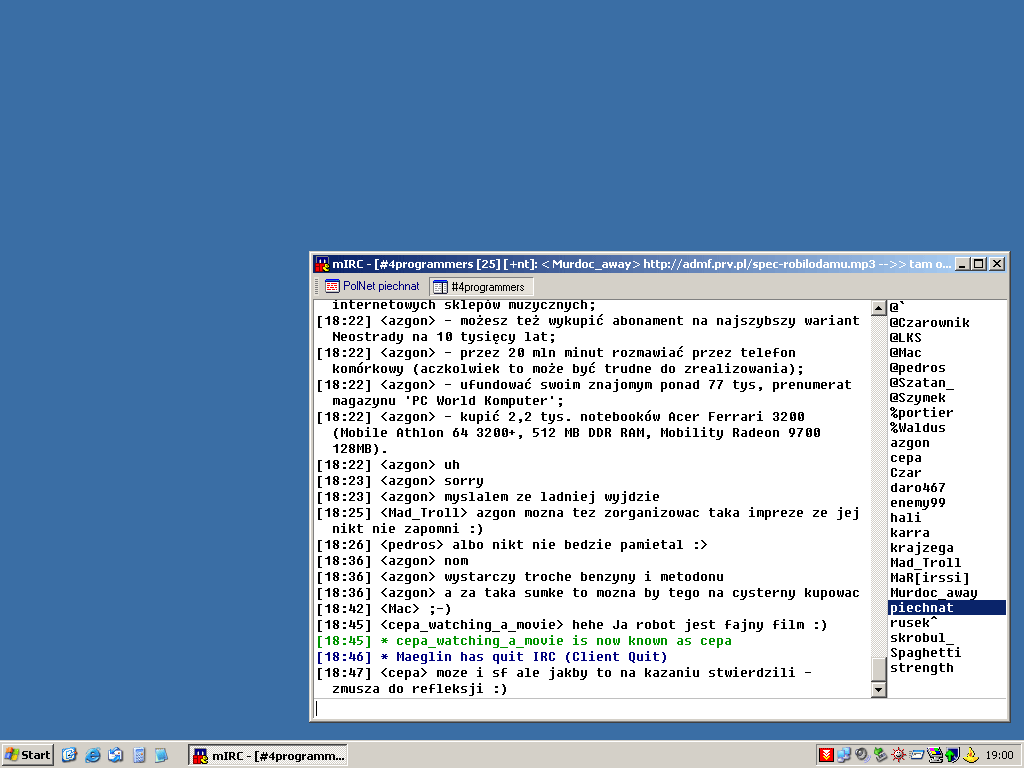Launch Internet Explorer from Quick Launch

pyautogui.click(x=93, y=755)
